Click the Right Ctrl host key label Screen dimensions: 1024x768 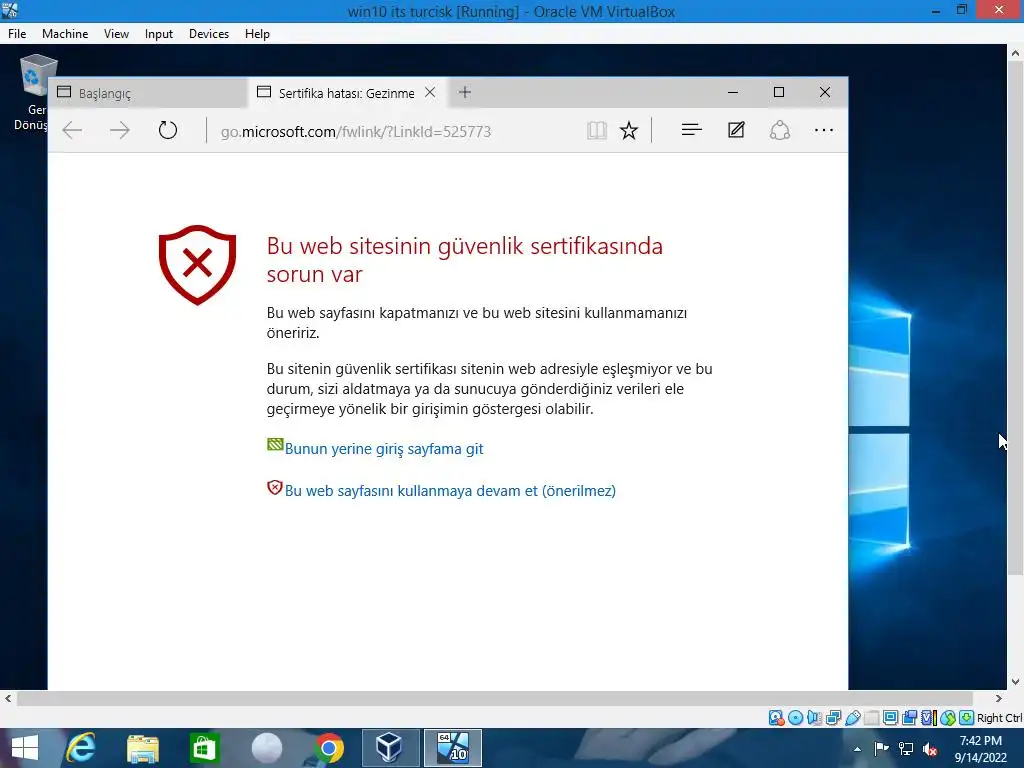click(1000, 718)
